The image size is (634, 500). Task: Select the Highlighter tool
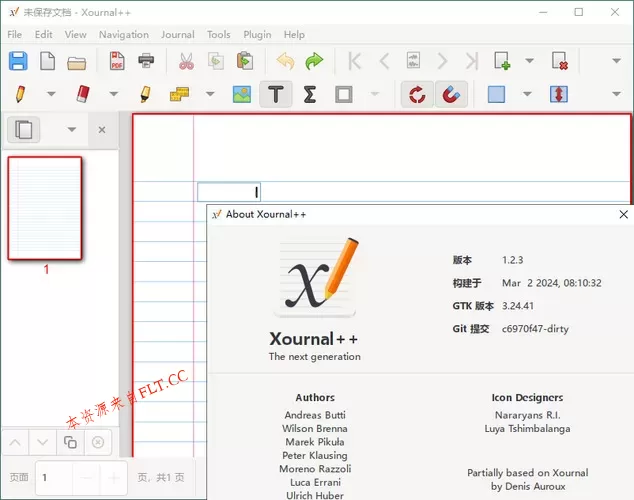(x=145, y=94)
